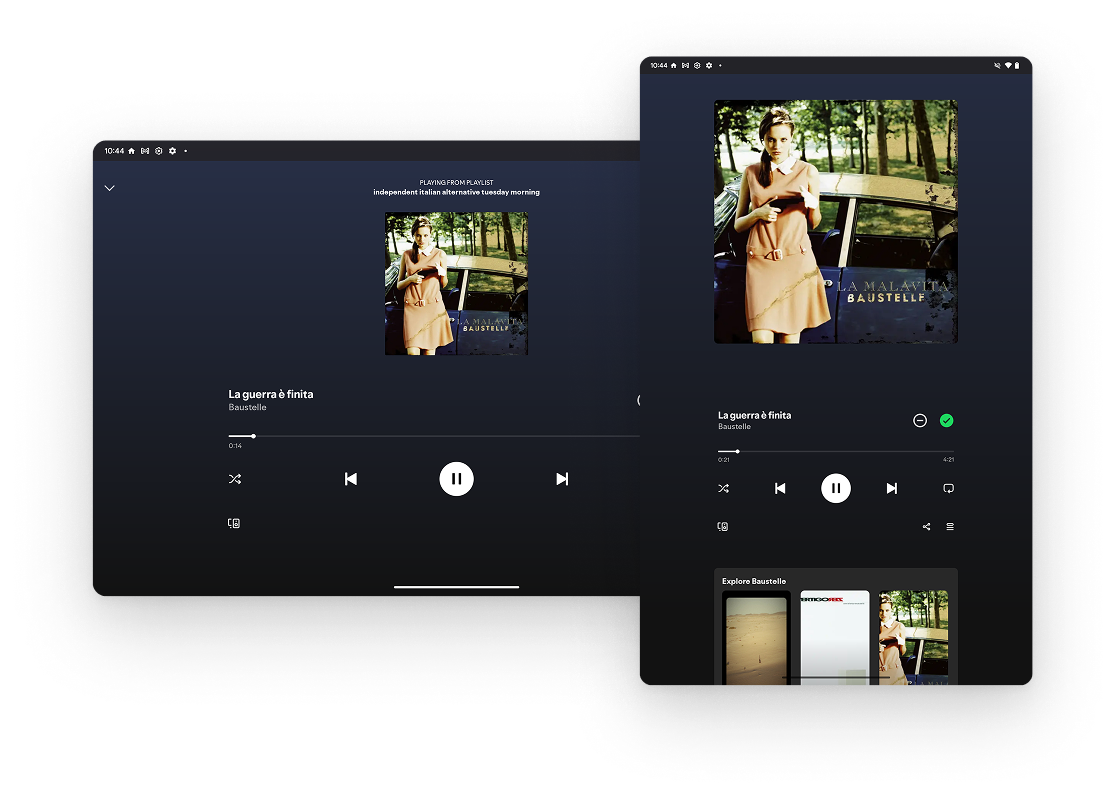Seek on the landscape player progress bar
The width and height of the screenshot is (1117, 796).
click(x=433, y=435)
